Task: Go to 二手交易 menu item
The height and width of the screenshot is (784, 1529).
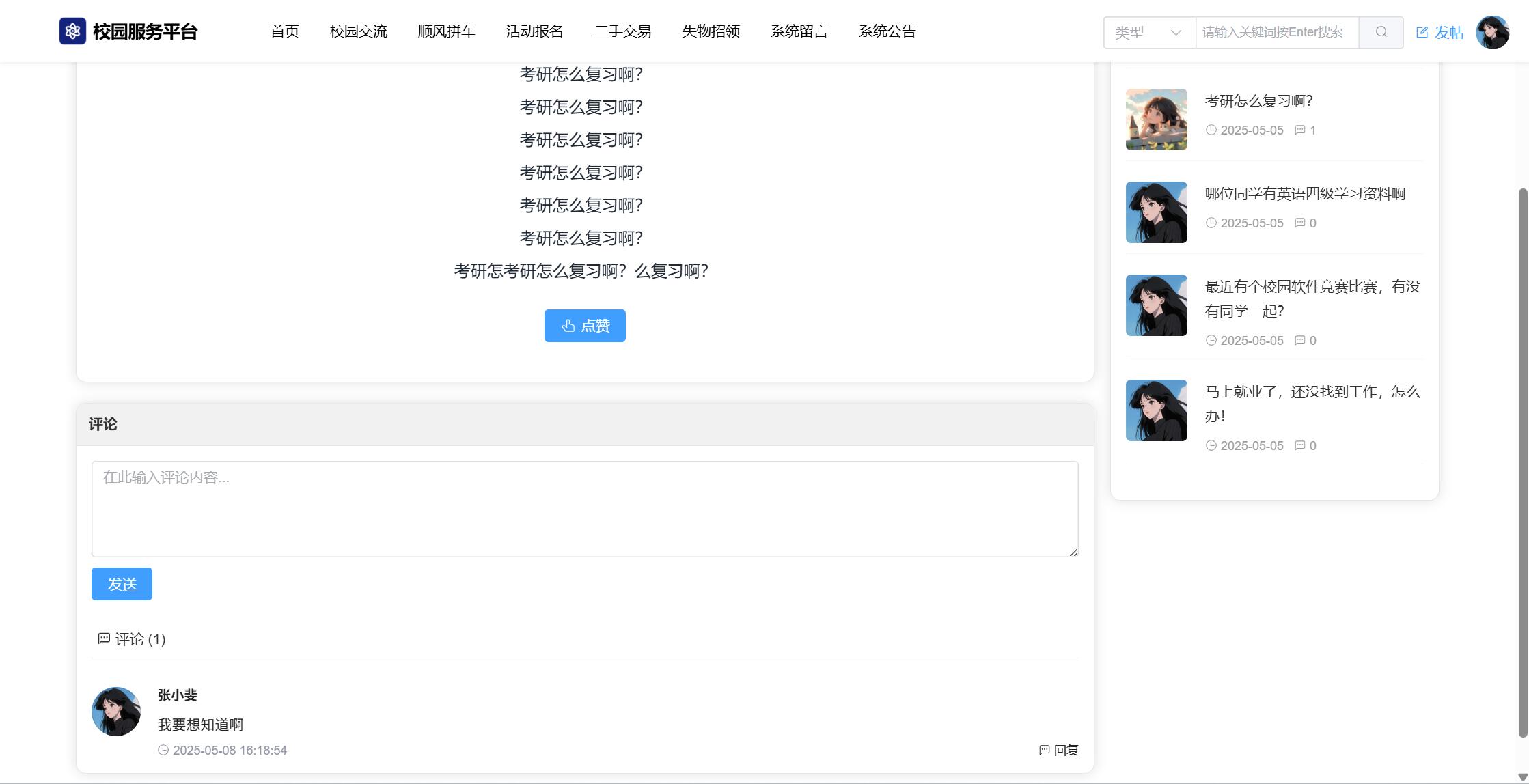Action: click(622, 31)
